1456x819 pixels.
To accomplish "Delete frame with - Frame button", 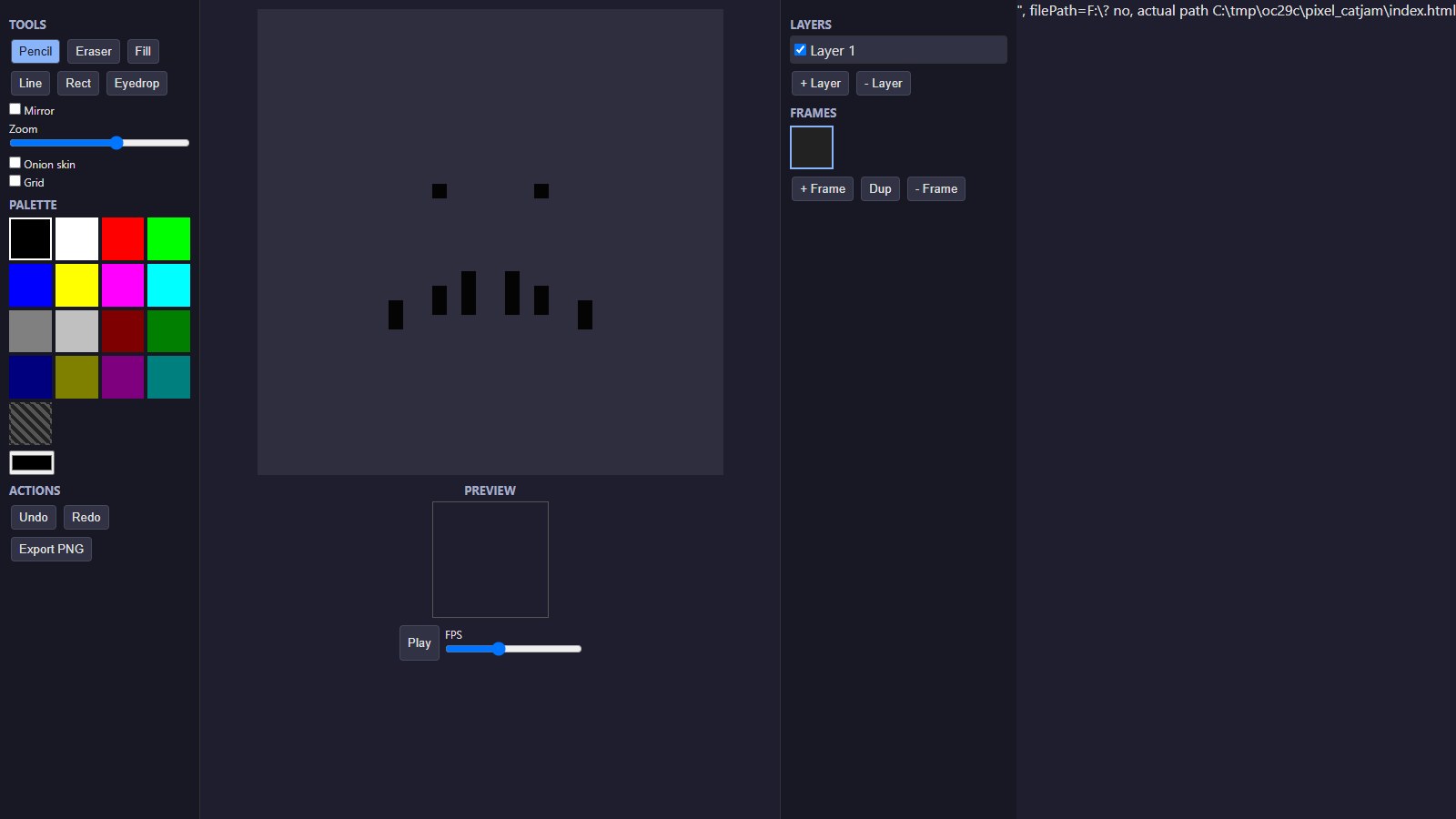I will [x=936, y=189].
